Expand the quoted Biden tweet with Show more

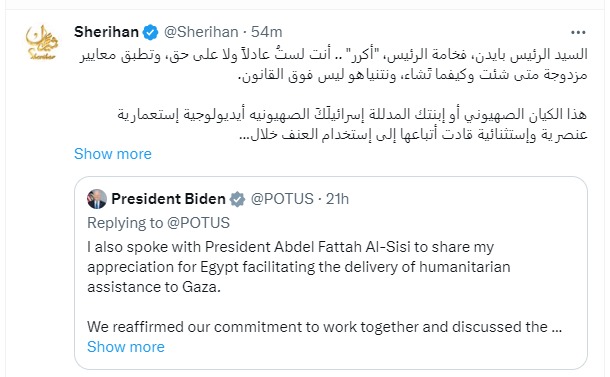(x=126, y=347)
